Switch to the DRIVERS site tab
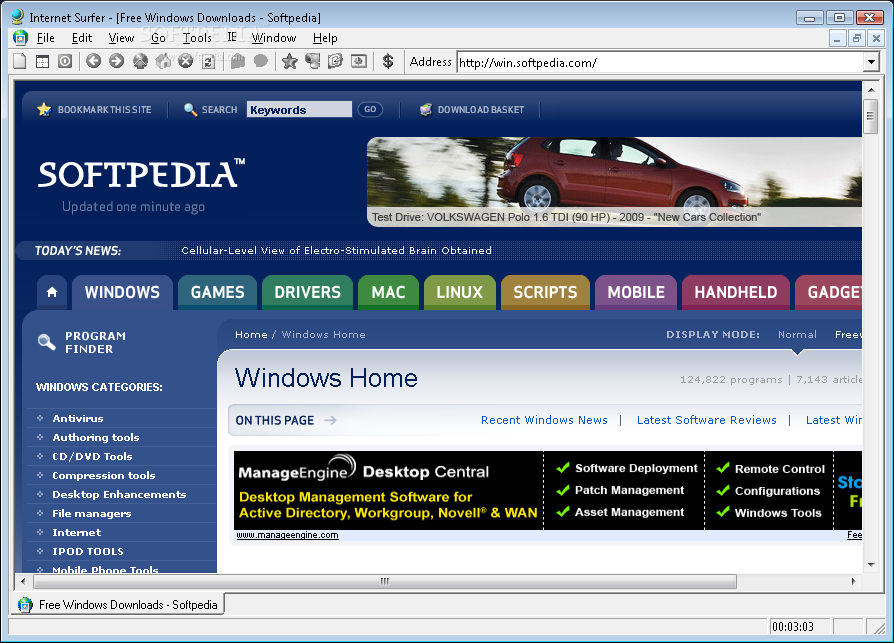Viewport: 894px width, 643px height. coord(307,292)
